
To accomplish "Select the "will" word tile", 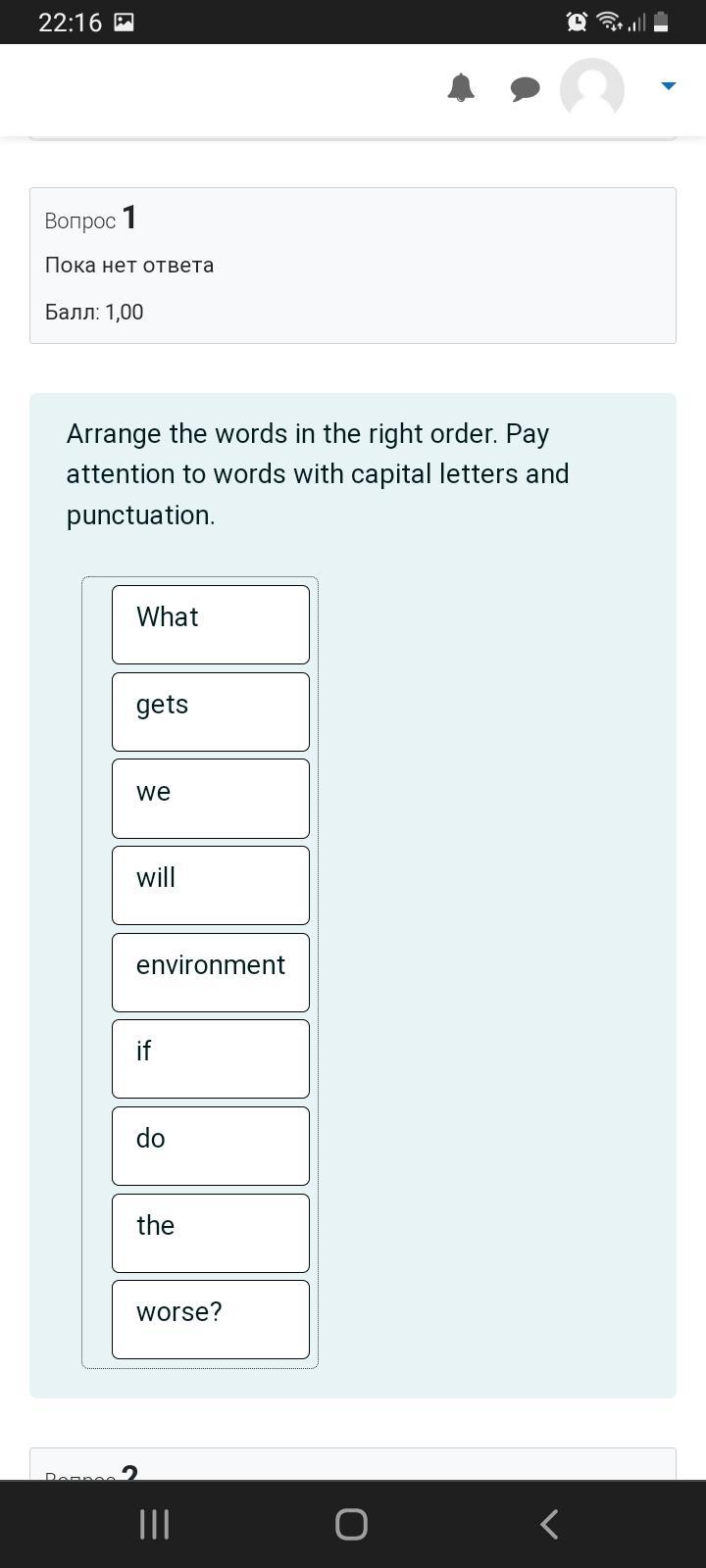I will [211, 885].
